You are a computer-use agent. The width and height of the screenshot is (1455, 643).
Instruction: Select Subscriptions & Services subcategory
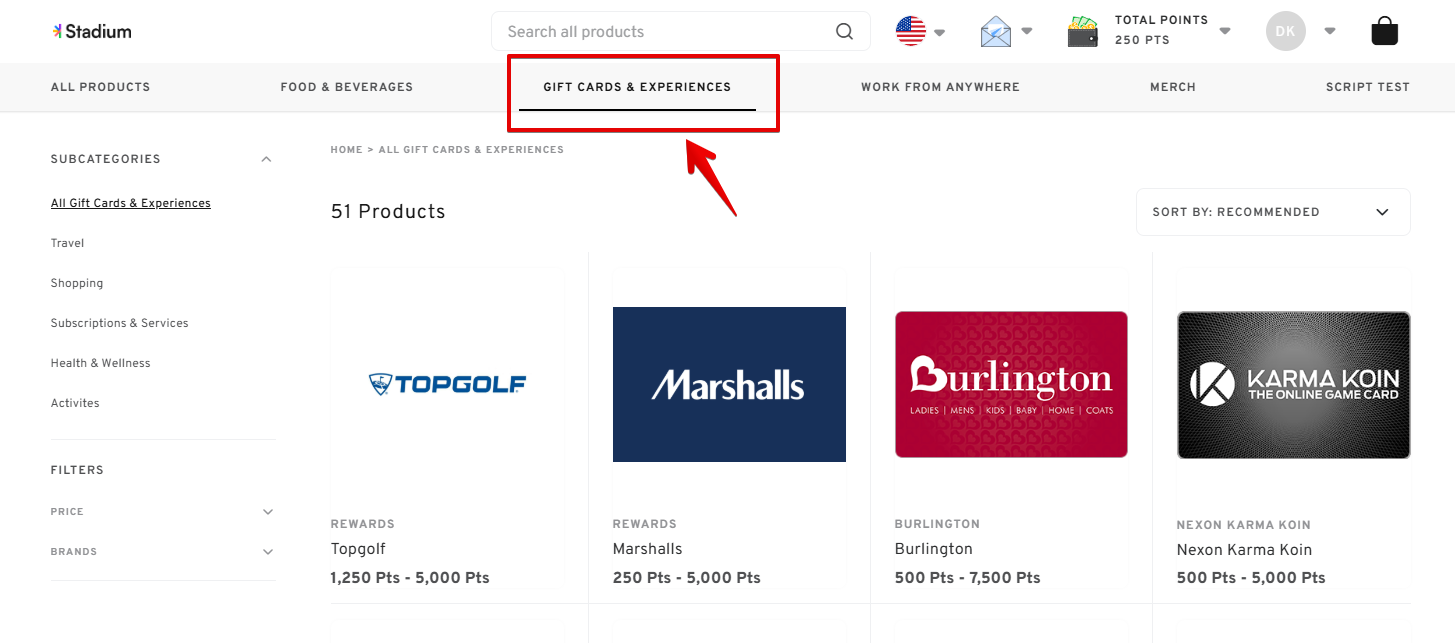pyautogui.click(x=120, y=323)
